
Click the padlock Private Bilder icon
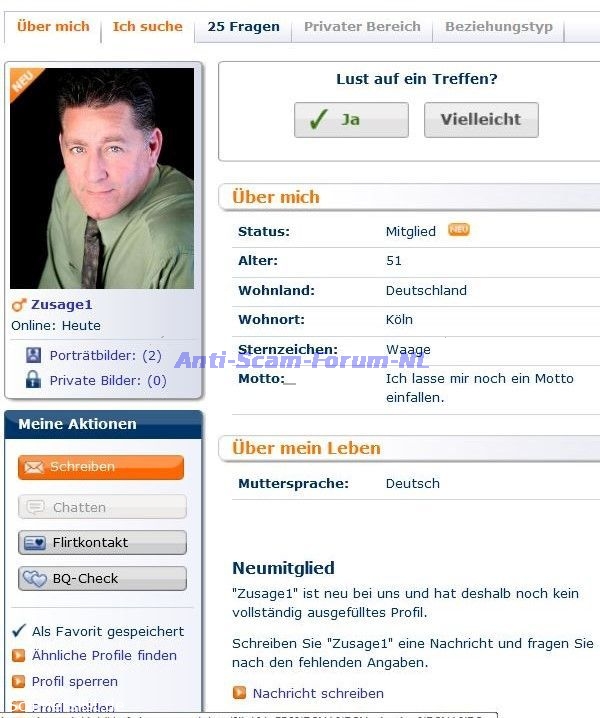click(33, 380)
